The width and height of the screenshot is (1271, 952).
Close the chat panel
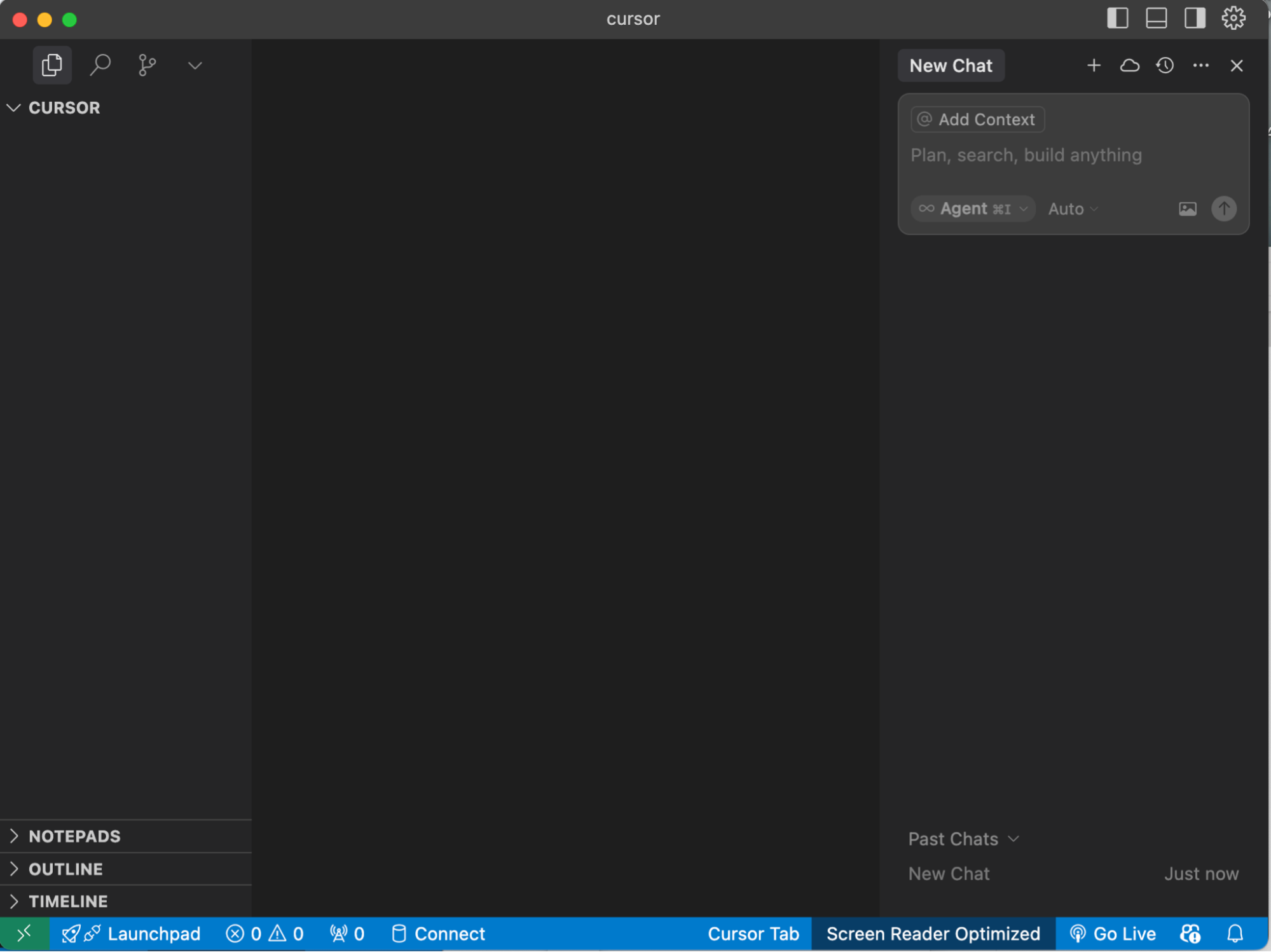click(1236, 66)
